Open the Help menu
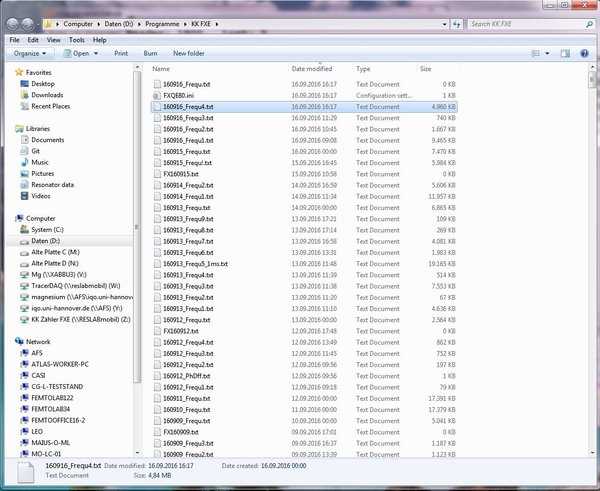Screen dimensions: 600x491 [x=99, y=40]
